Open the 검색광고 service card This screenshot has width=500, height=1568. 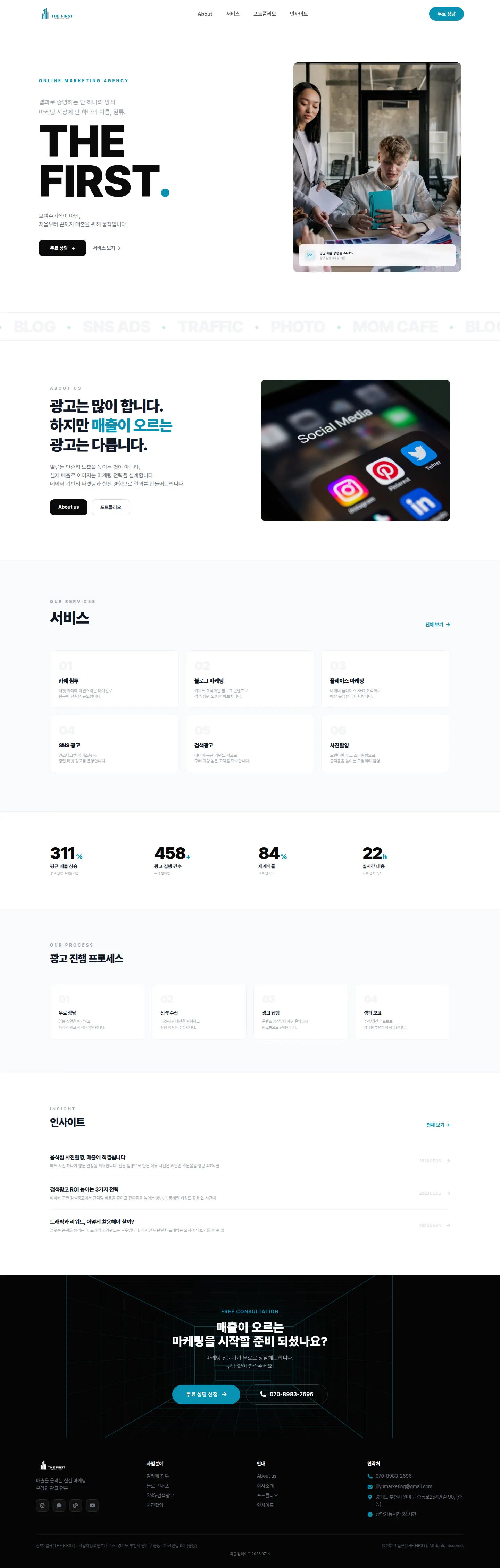pyautogui.click(x=250, y=744)
